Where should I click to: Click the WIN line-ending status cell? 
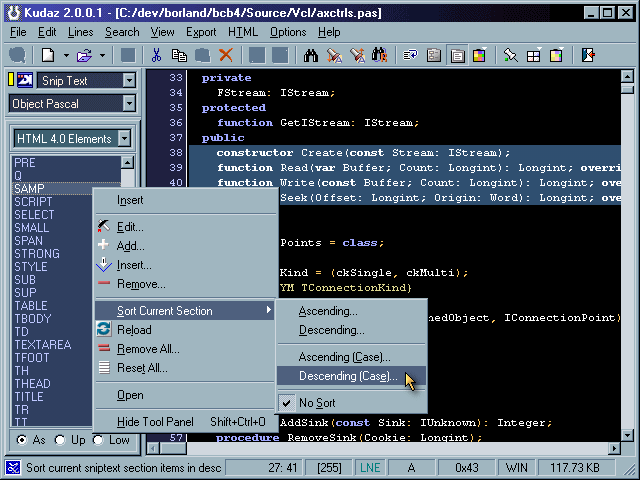click(516, 467)
